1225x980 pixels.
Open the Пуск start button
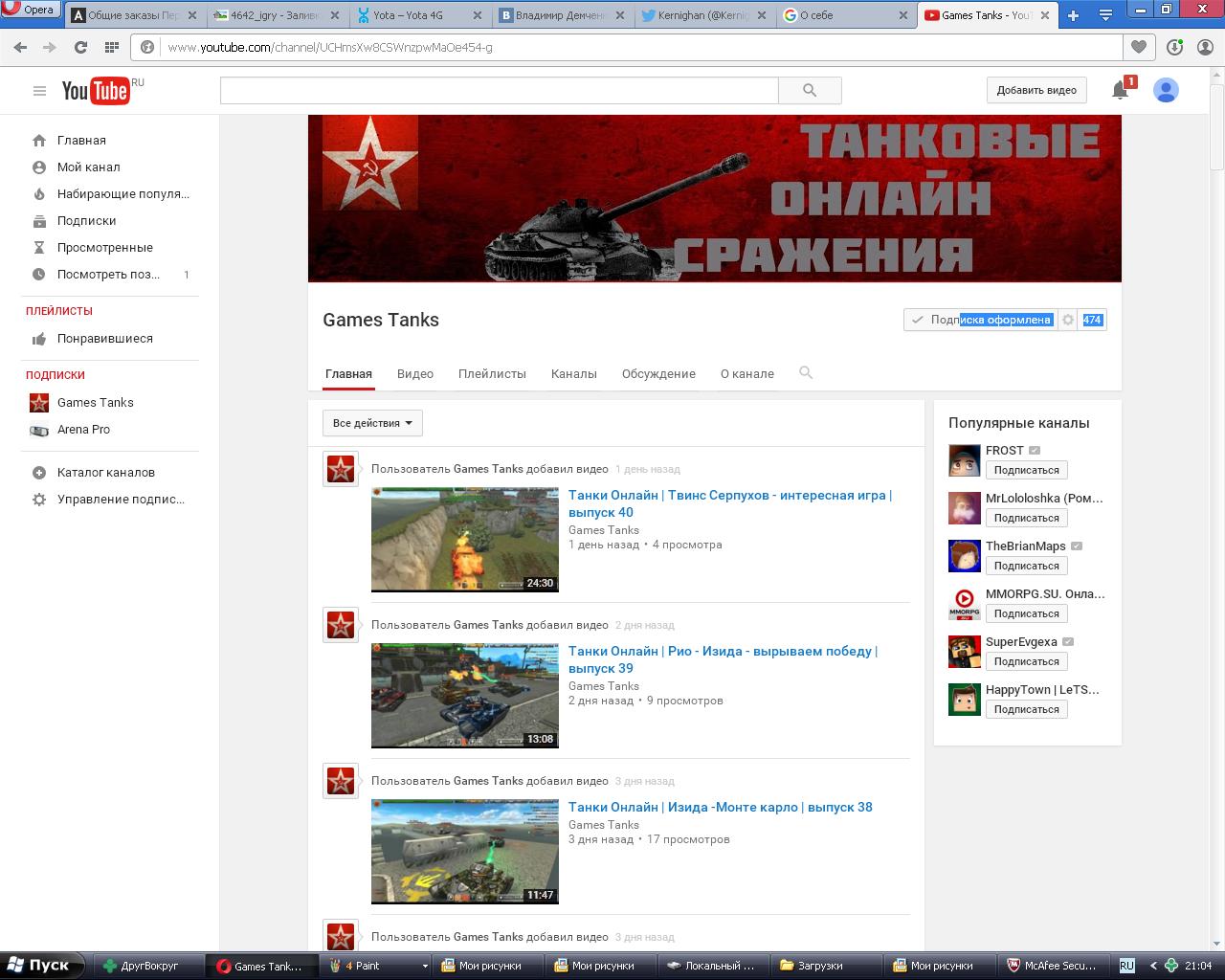point(41,966)
